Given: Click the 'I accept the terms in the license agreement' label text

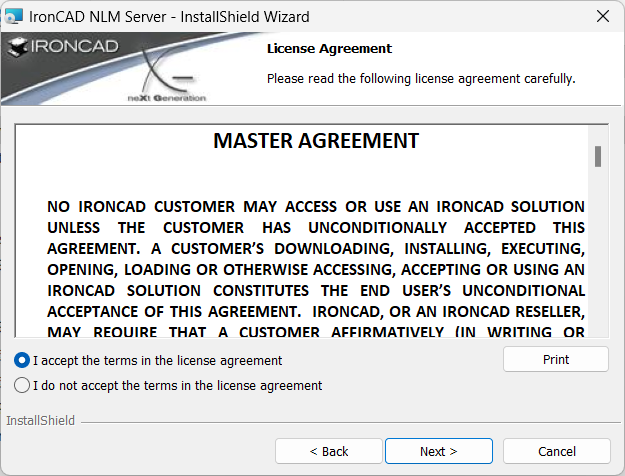Looking at the screenshot, I should point(157,360).
